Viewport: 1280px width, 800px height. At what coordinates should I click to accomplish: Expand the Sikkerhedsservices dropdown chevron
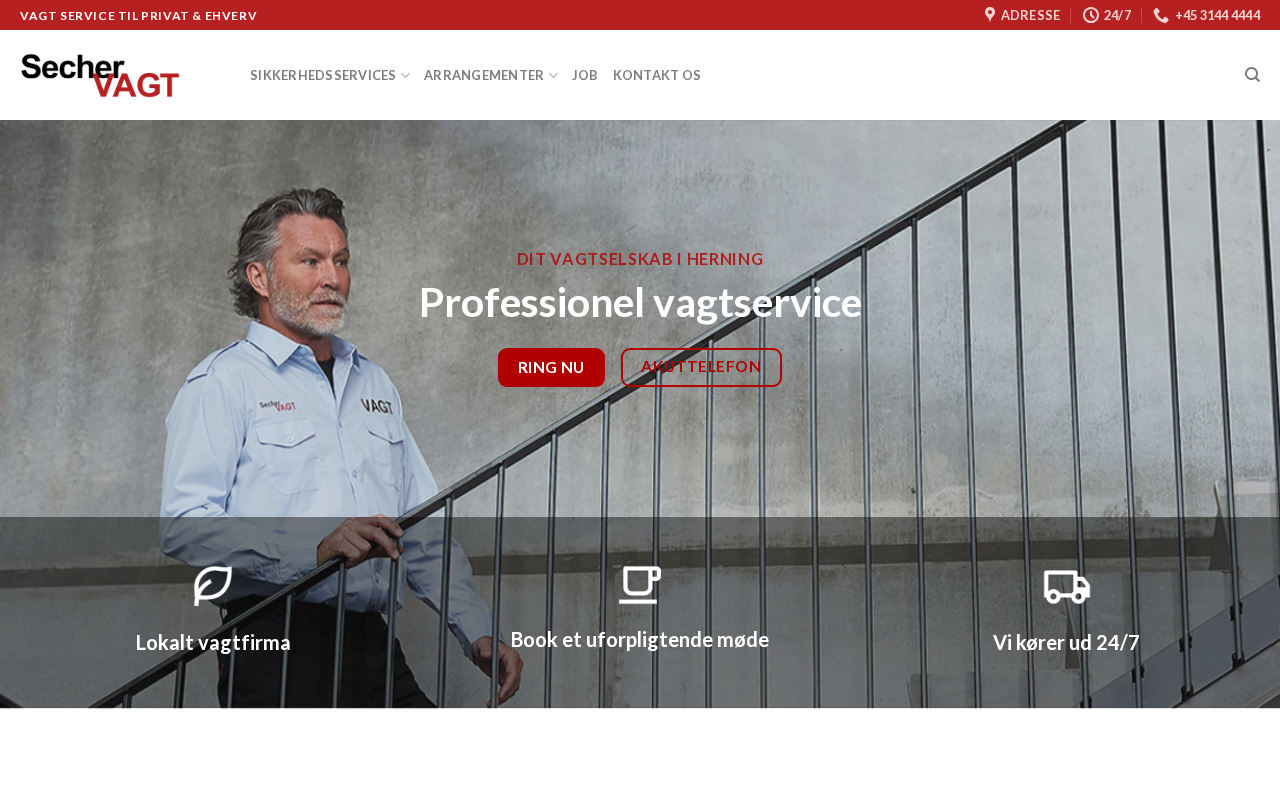[405, 76]
